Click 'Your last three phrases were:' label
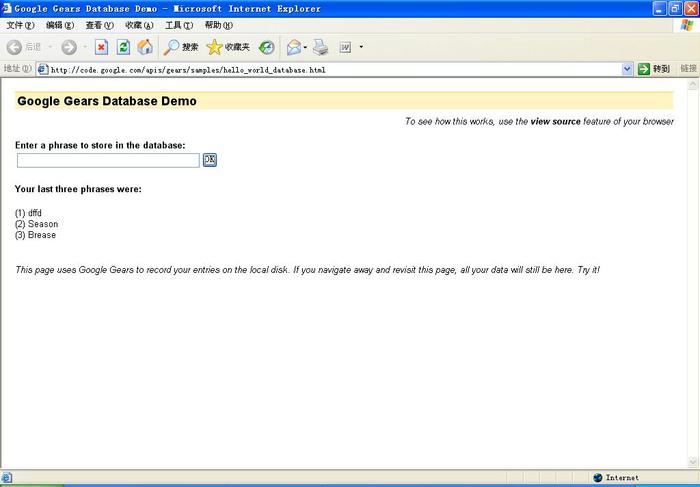Viewport: 700px width, 487px height. 78,189
